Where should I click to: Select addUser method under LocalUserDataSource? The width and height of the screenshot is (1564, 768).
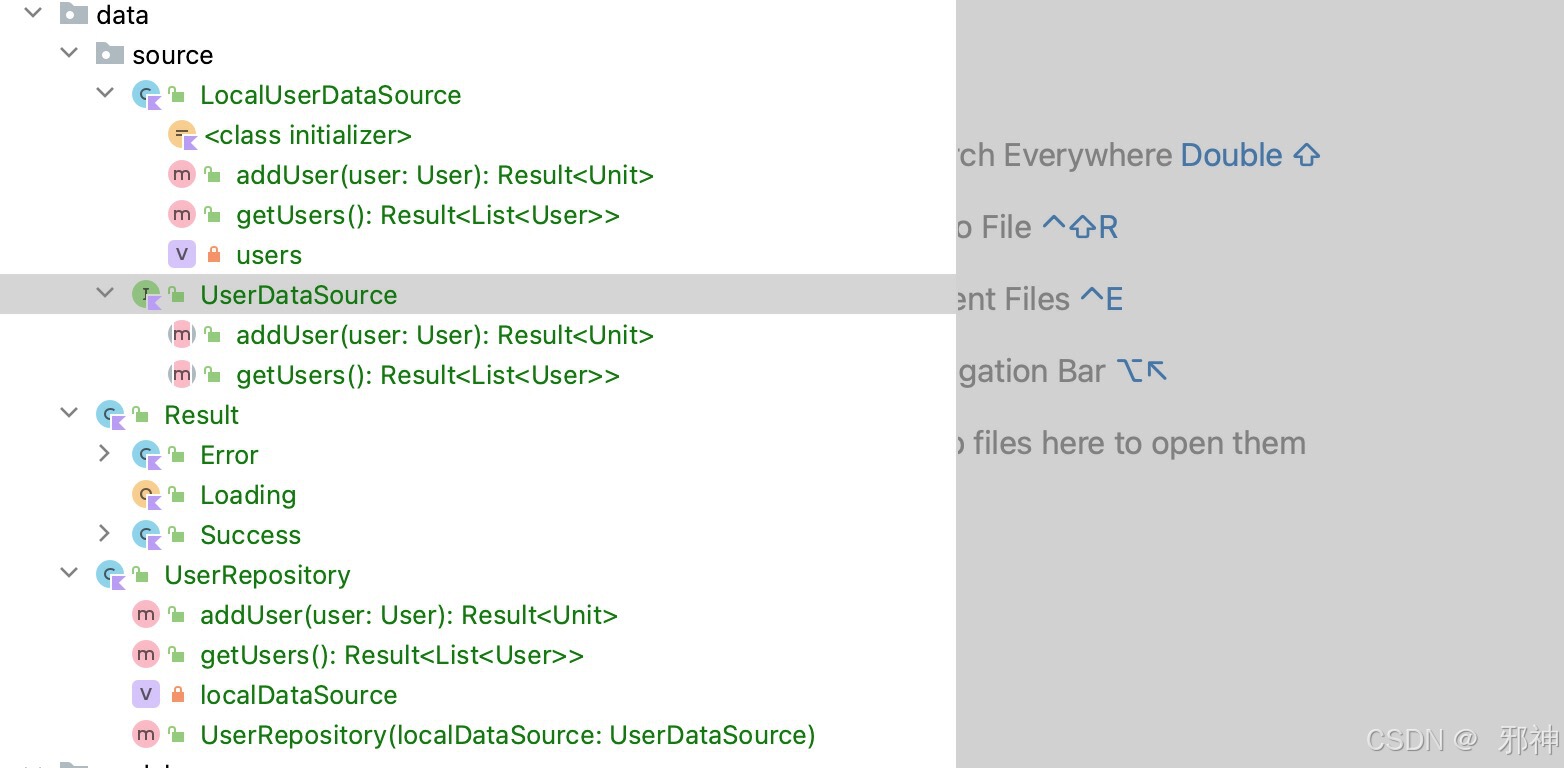444,175
